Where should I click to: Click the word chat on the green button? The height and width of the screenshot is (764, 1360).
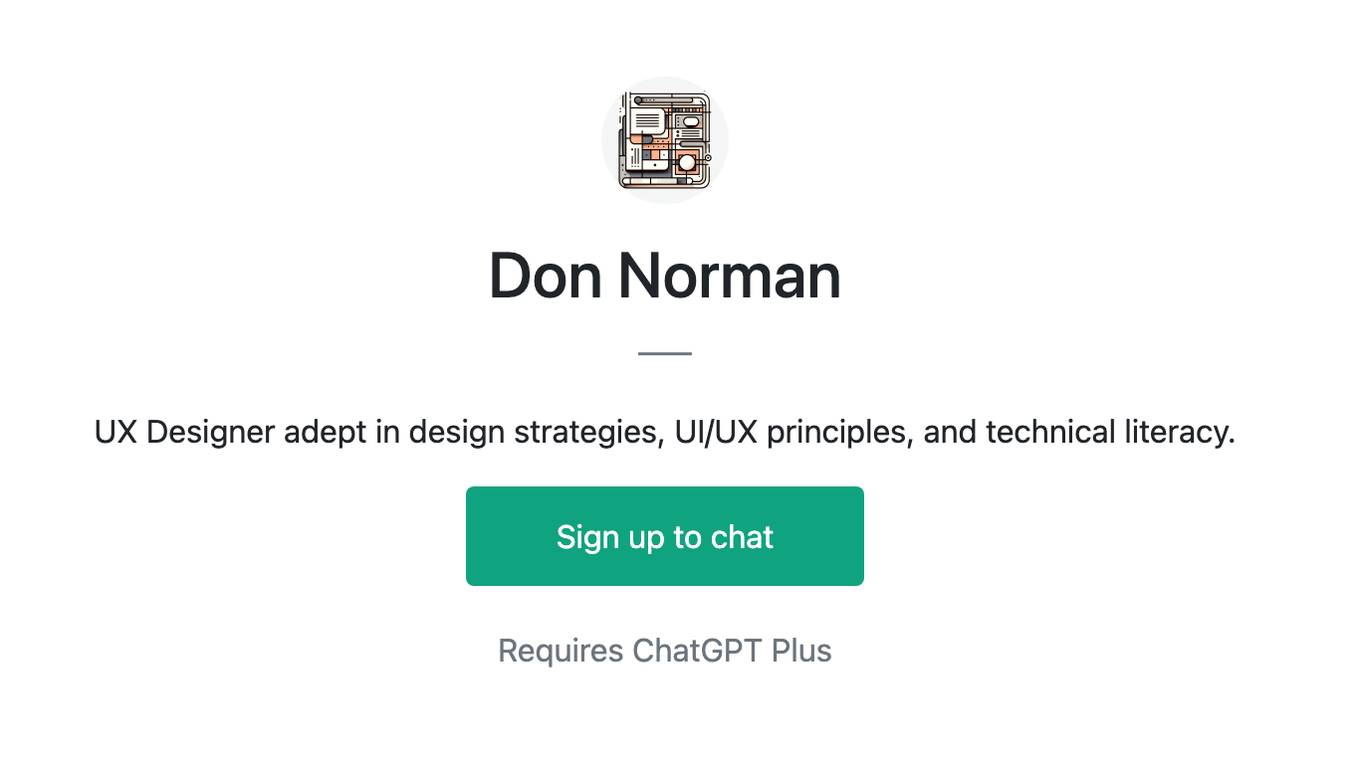742,537
